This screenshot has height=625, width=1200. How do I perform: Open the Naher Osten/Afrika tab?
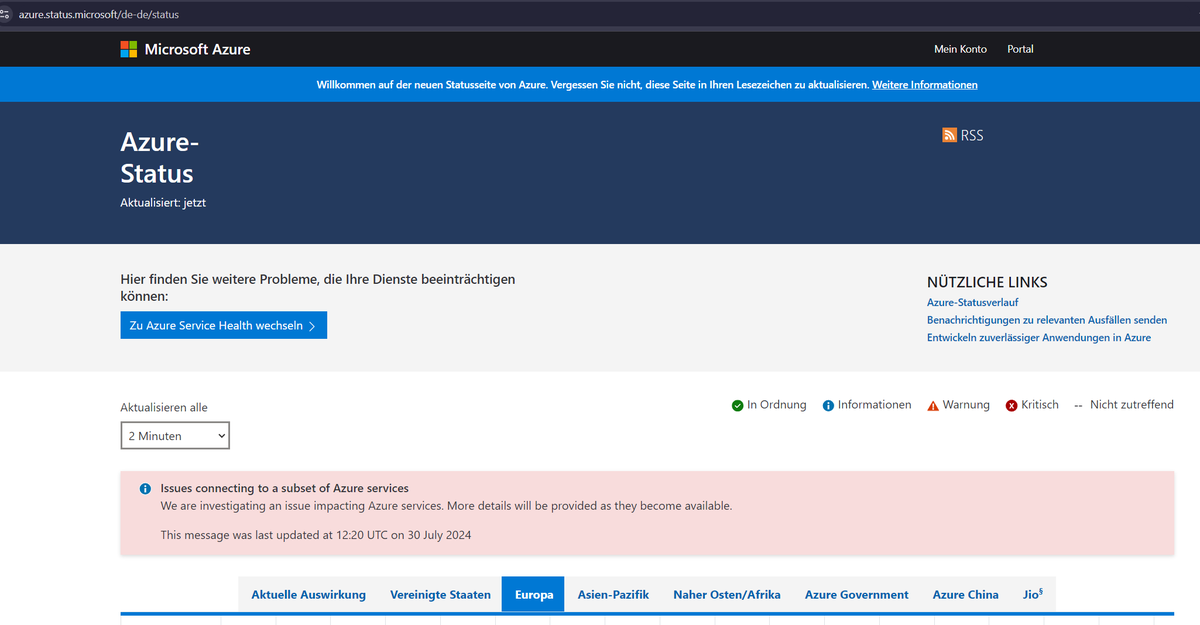(727, 594)
